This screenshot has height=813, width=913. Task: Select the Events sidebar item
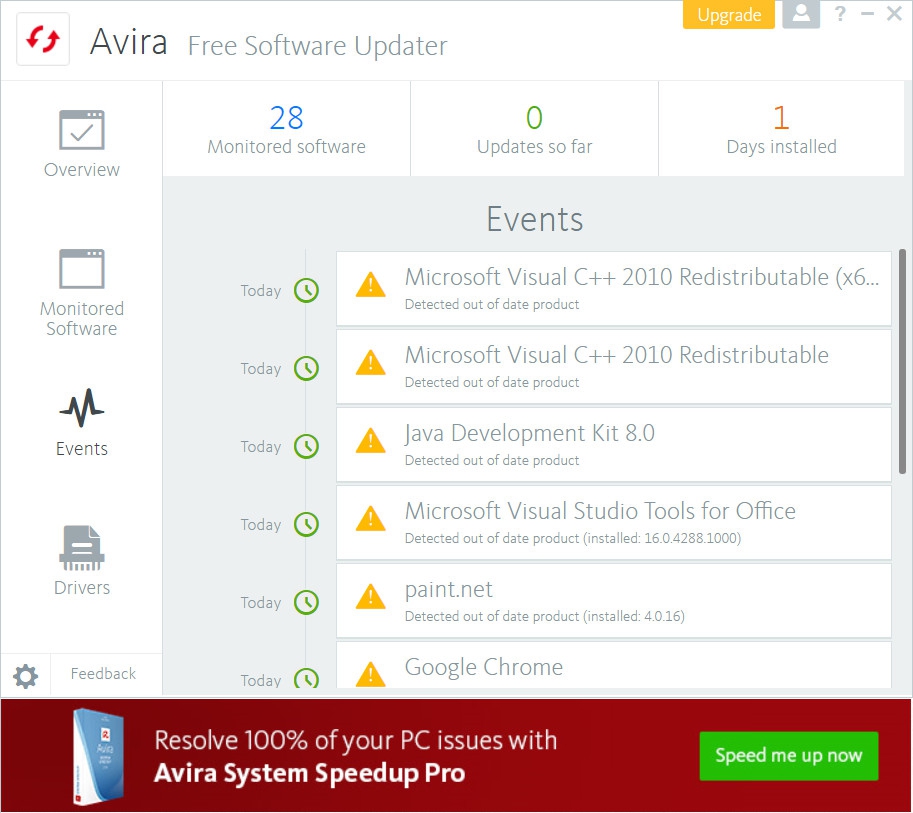(82, 423)
